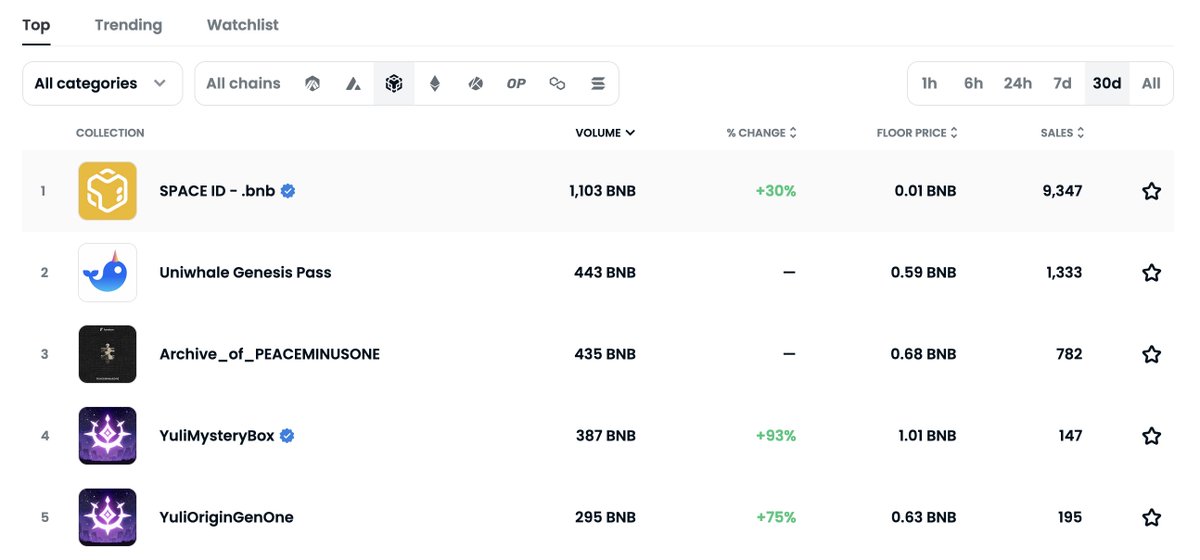Open YuliOriginGenOne collection link

coord(226,517)
